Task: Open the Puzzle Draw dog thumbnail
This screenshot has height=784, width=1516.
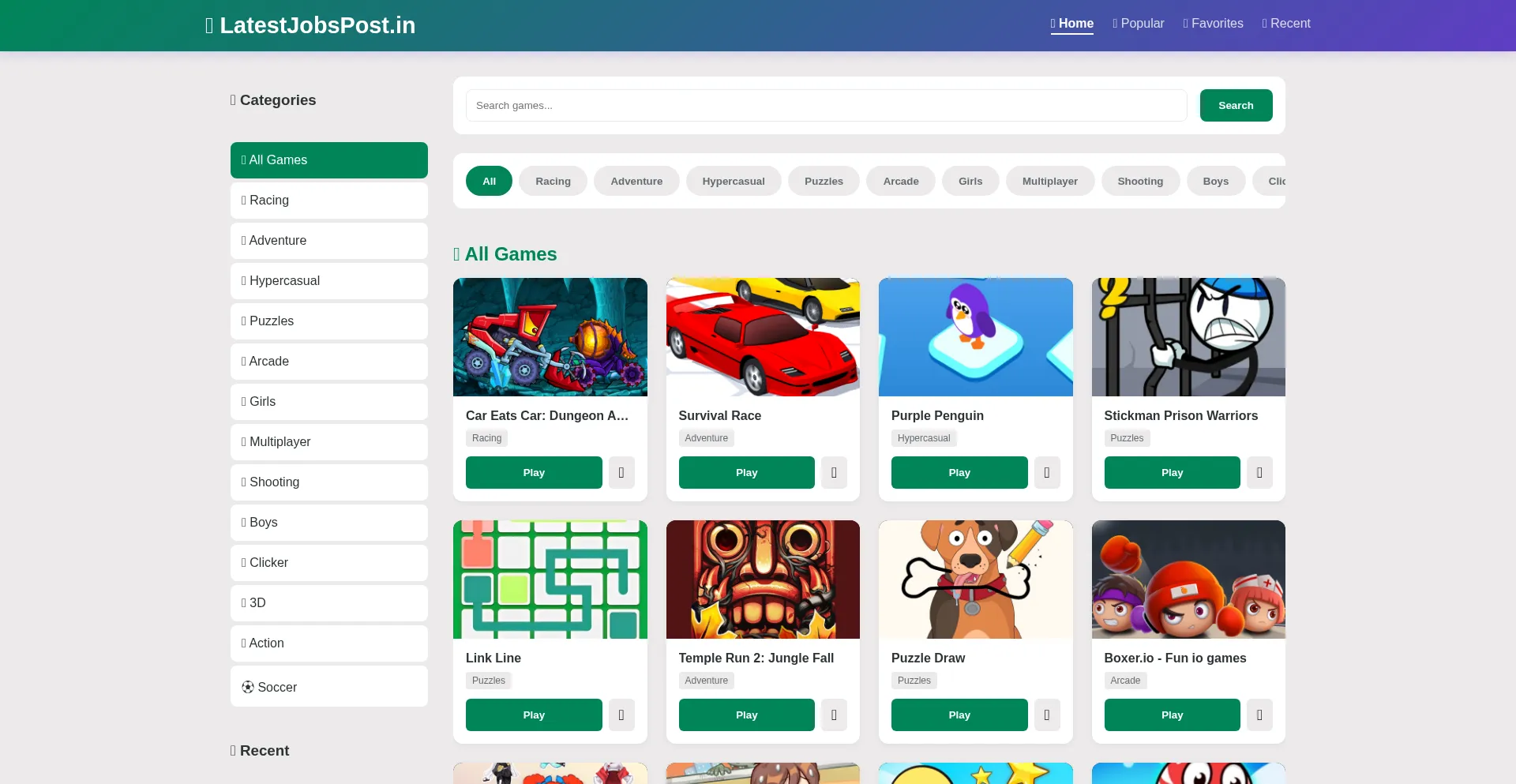Action: (x=976, y=580)
